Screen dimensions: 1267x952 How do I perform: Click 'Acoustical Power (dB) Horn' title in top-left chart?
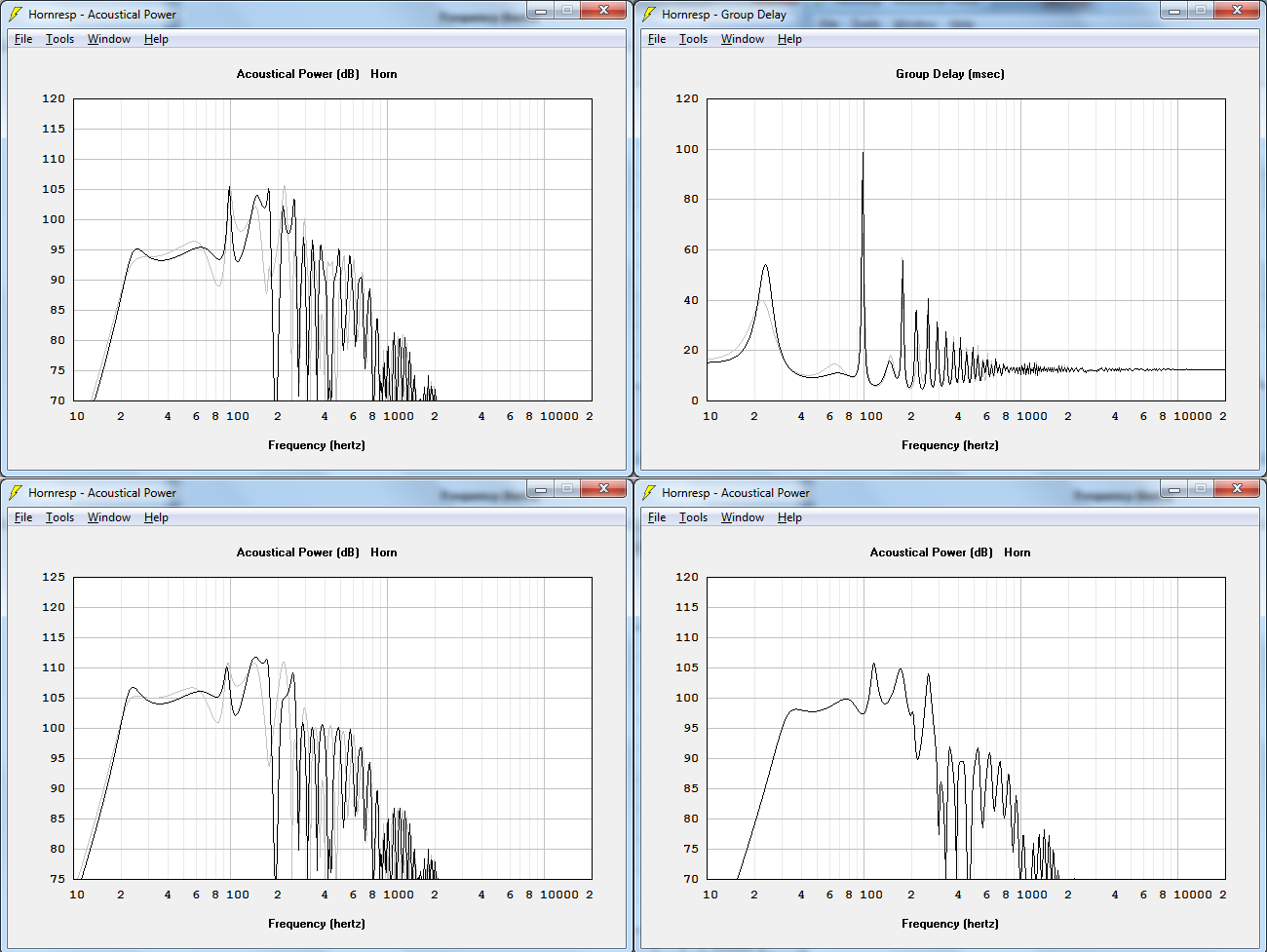click(x=317, y=74)
